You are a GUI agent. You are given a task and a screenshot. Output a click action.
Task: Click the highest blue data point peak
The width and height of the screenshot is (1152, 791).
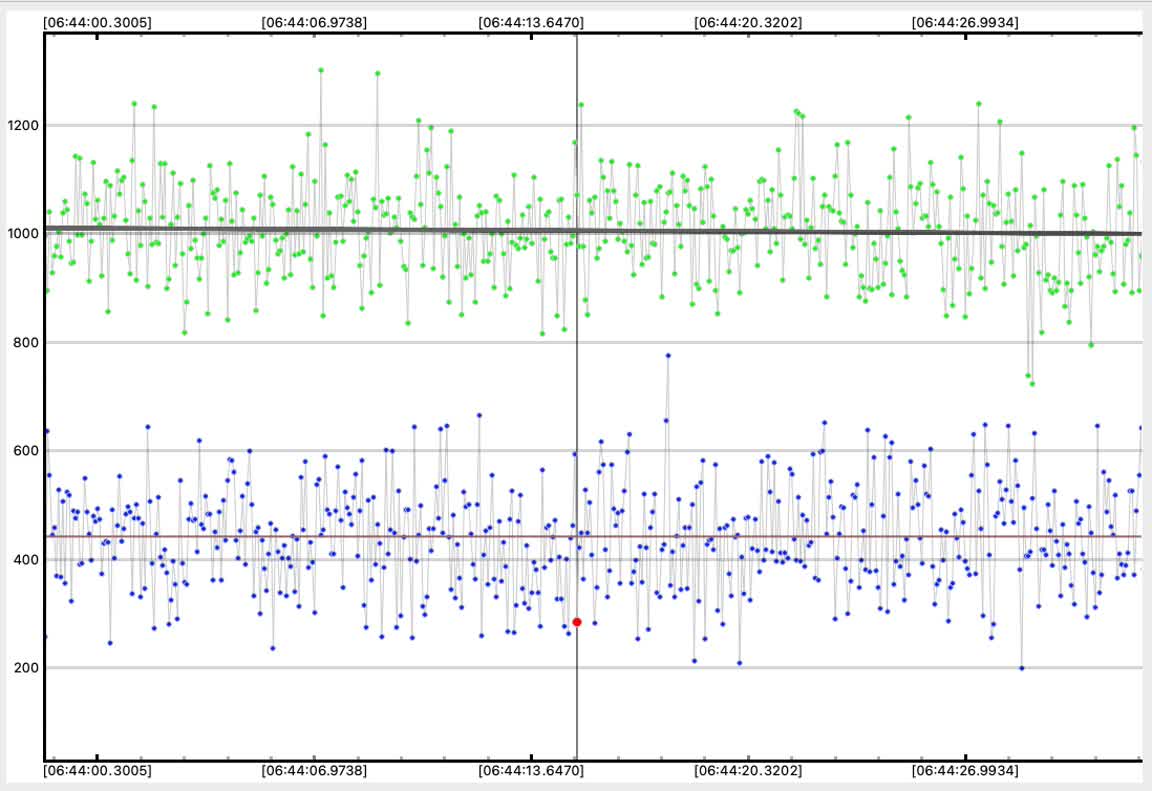point(668,355)
